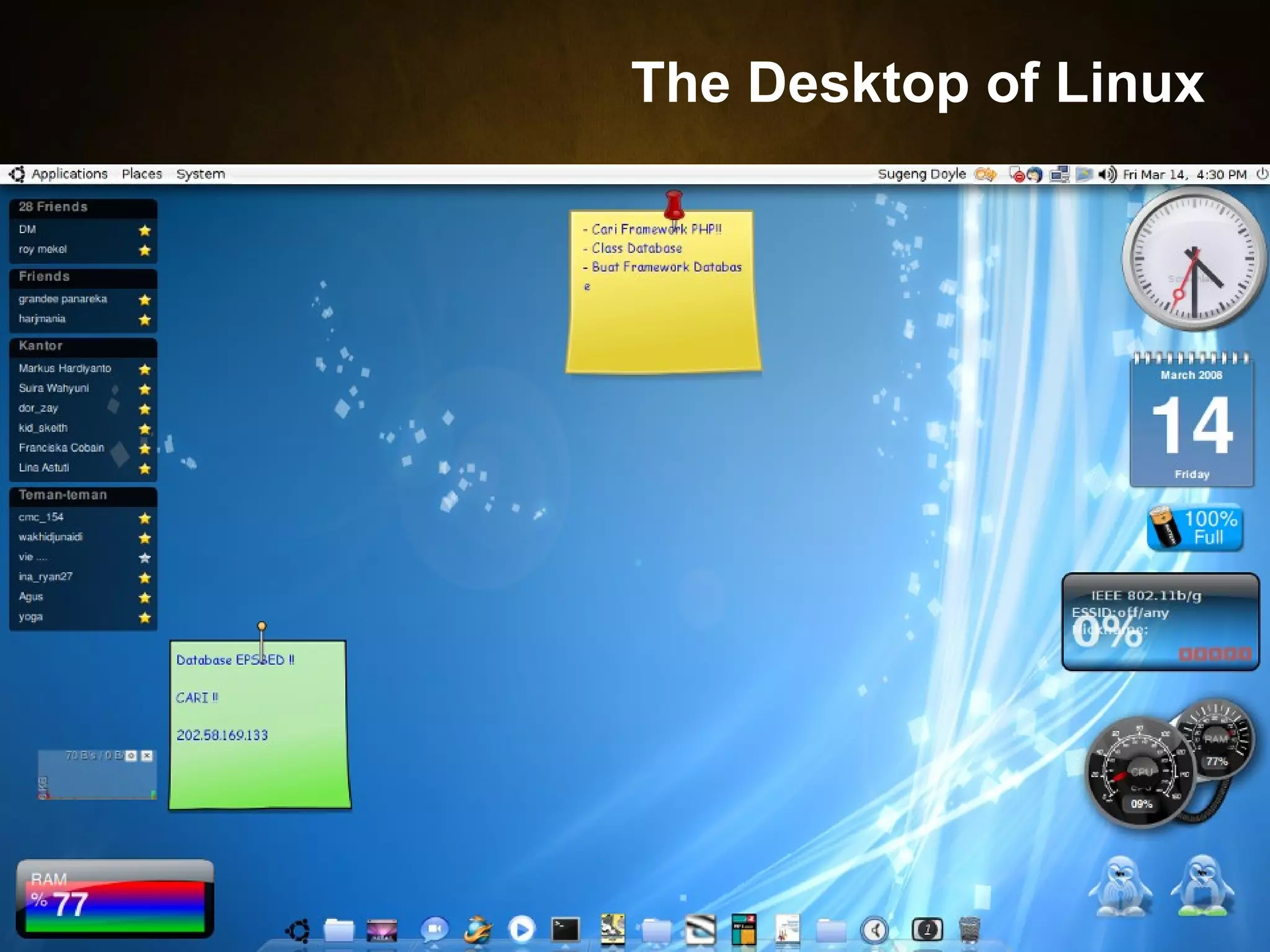Click the RAM 77% color bar widget
Screen dimensions: 1270x952
pos(115,899)
